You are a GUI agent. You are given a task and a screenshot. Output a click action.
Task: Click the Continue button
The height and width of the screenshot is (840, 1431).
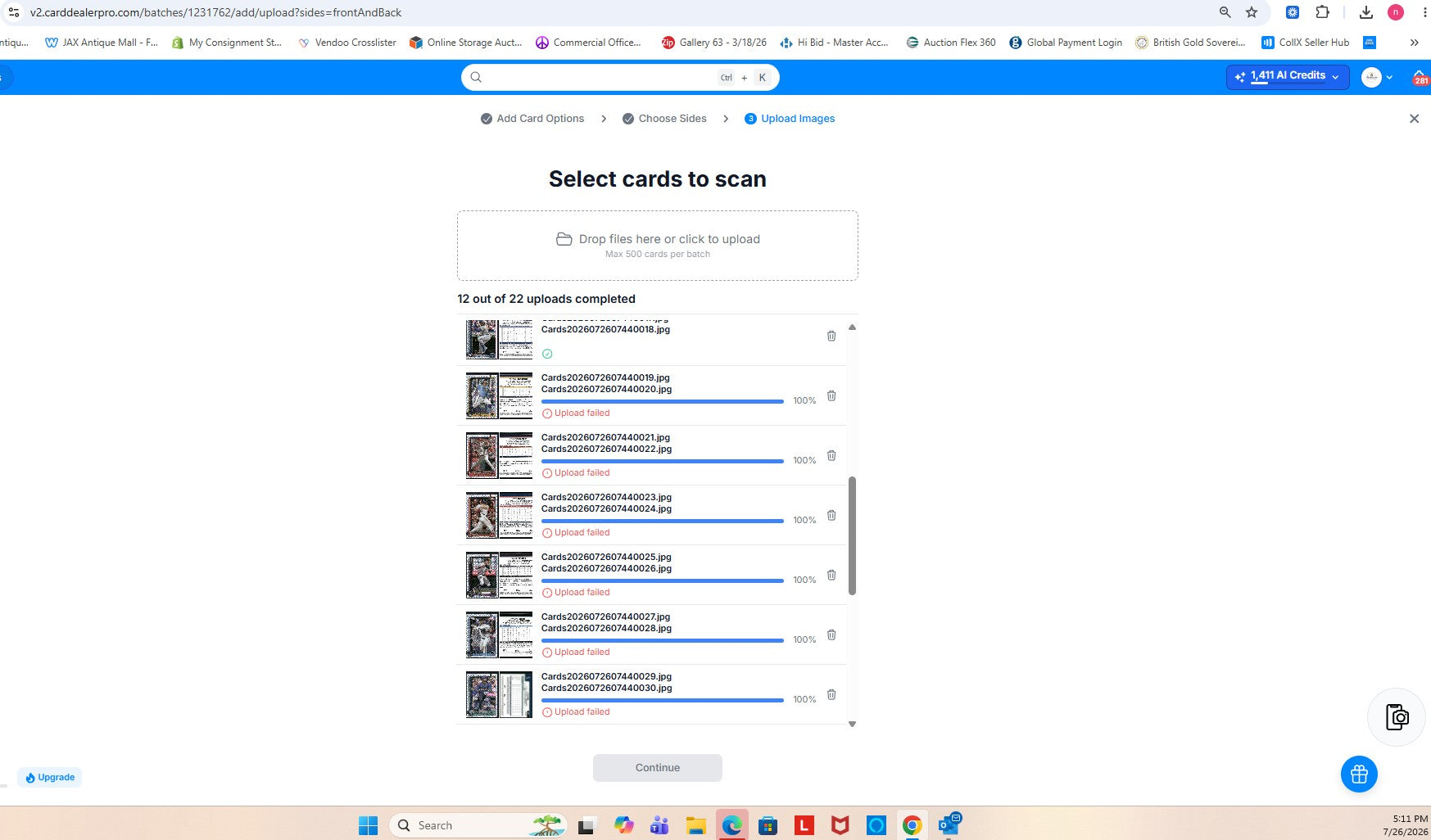click(x=658, y=768)
